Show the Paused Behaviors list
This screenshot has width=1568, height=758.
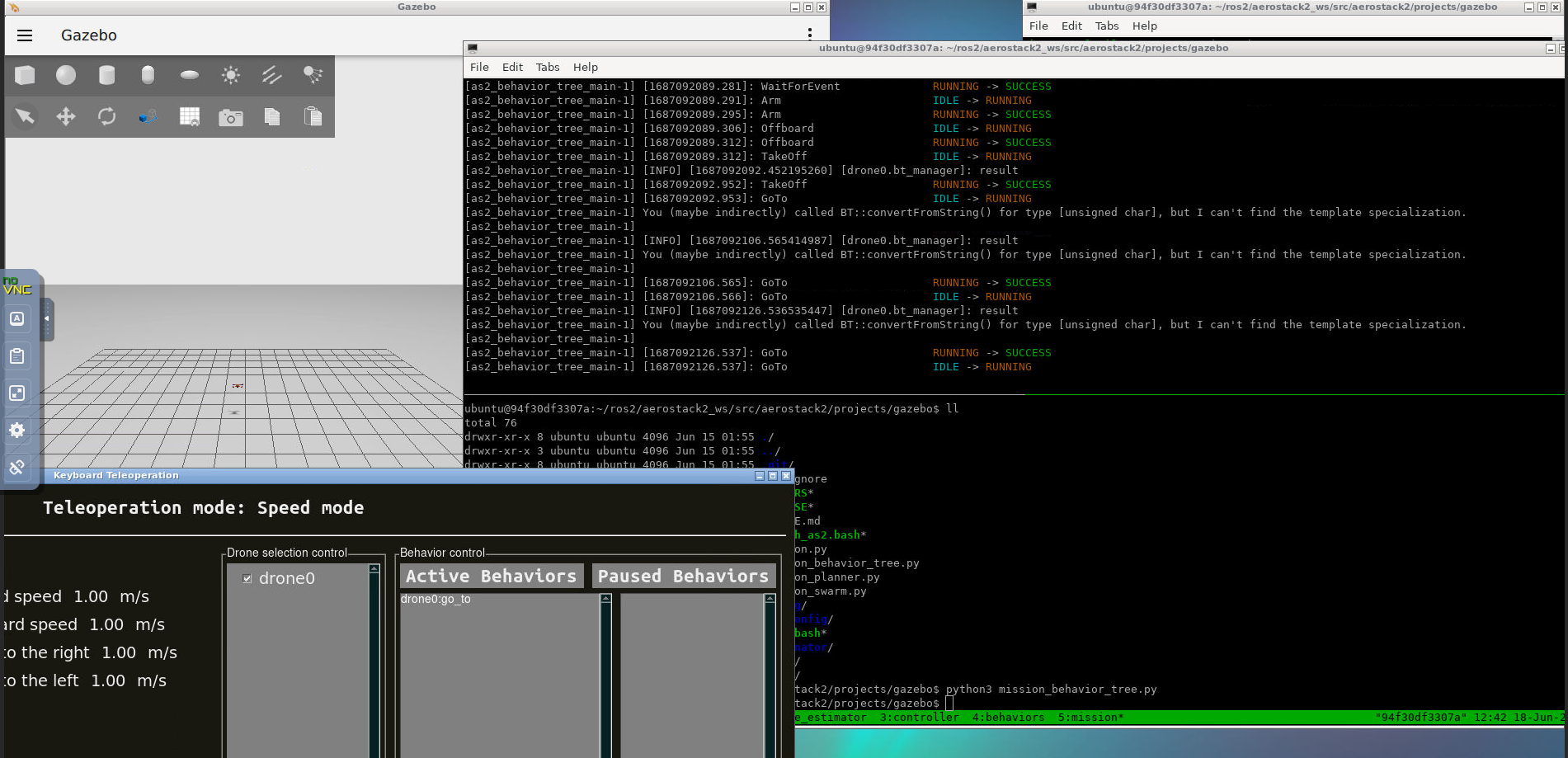point(683,575)
